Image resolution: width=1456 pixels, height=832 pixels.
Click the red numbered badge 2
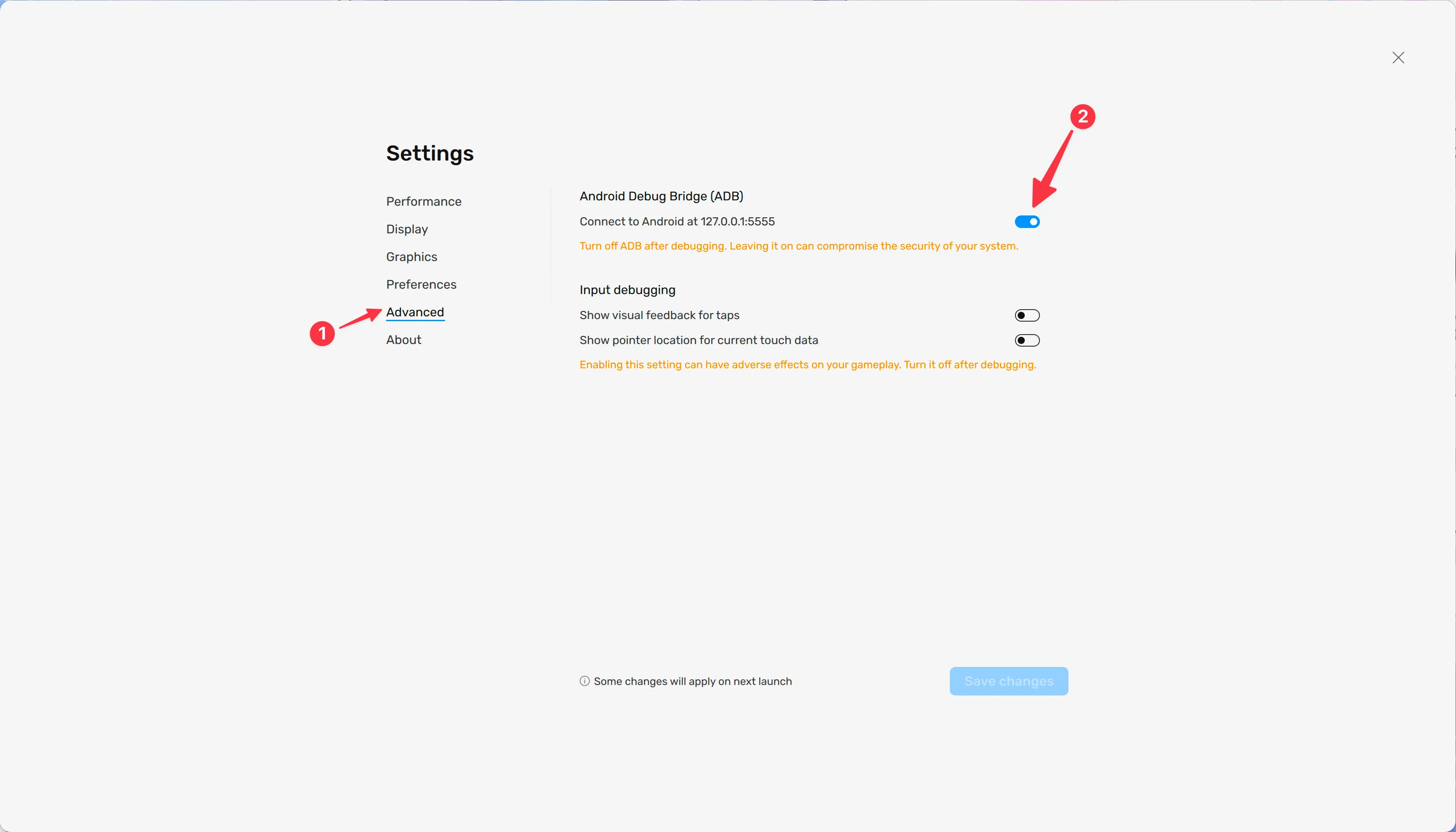click(x=1082, y=116)
